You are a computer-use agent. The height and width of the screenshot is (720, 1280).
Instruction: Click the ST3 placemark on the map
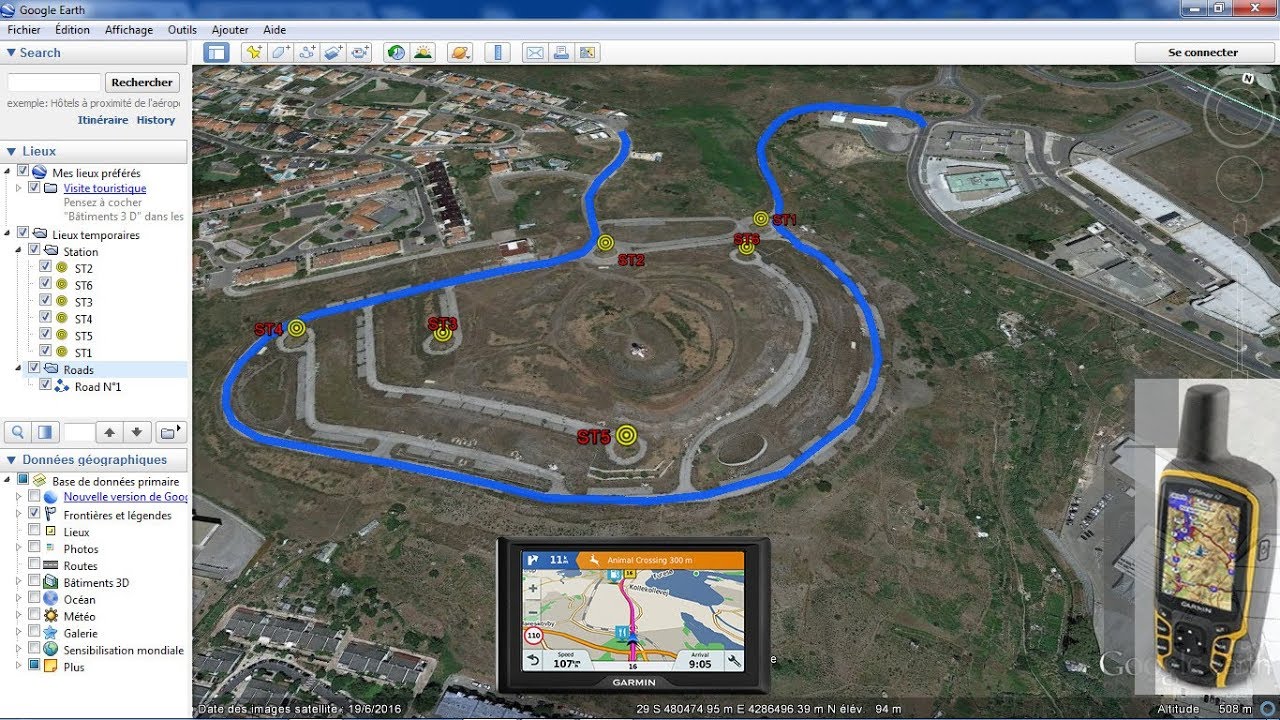442,334
